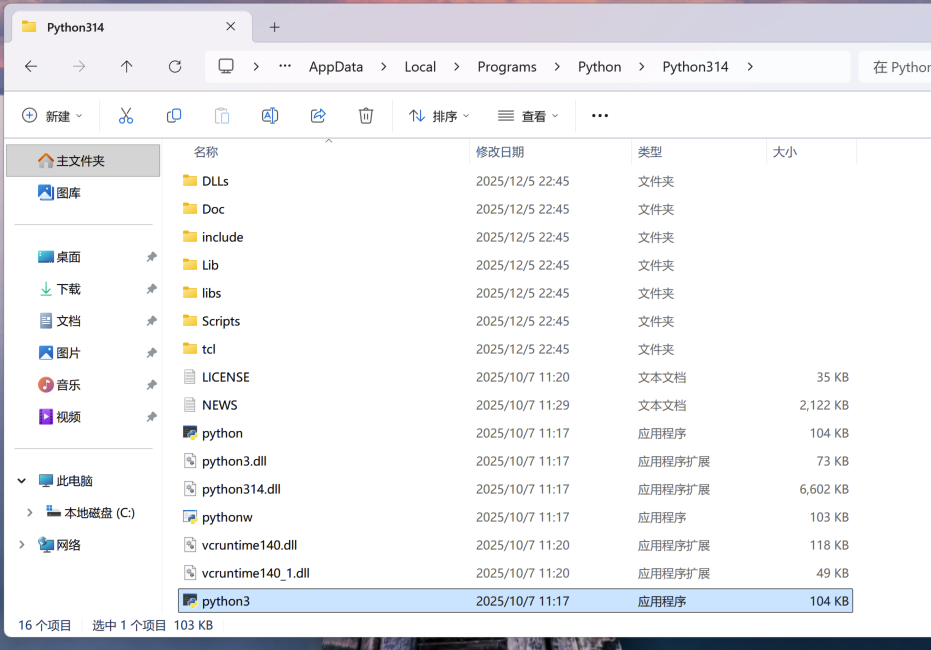Open 视频 Videos in sidebar
Image resolution: width=931 pixels, height=650 pixels.
(x=83, y=417)
